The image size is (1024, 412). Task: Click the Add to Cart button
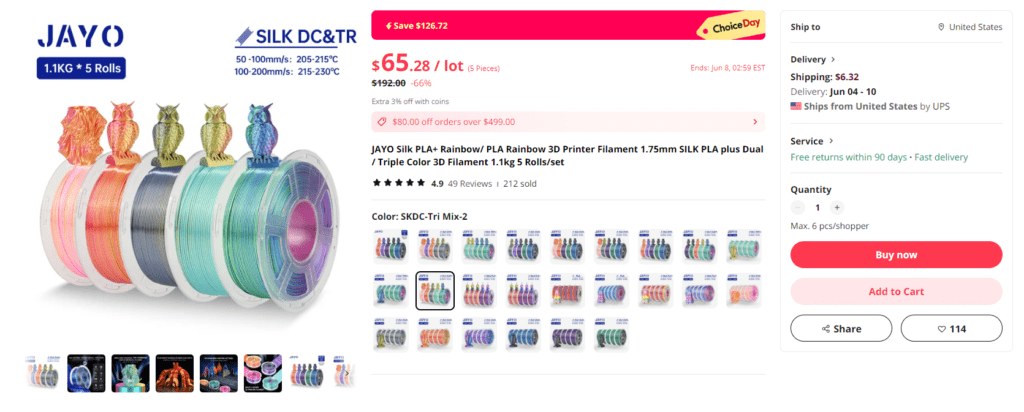(x=896, y=291)
